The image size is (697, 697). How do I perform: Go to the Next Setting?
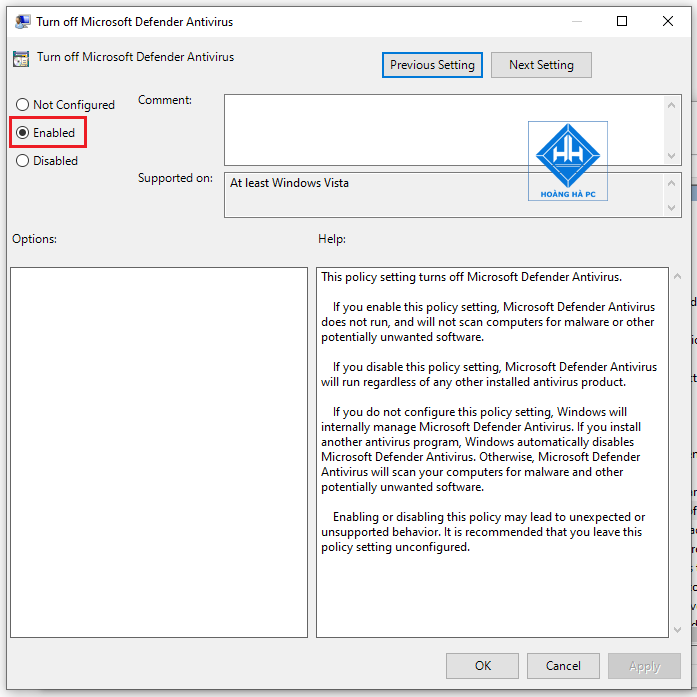pos(541,65)
